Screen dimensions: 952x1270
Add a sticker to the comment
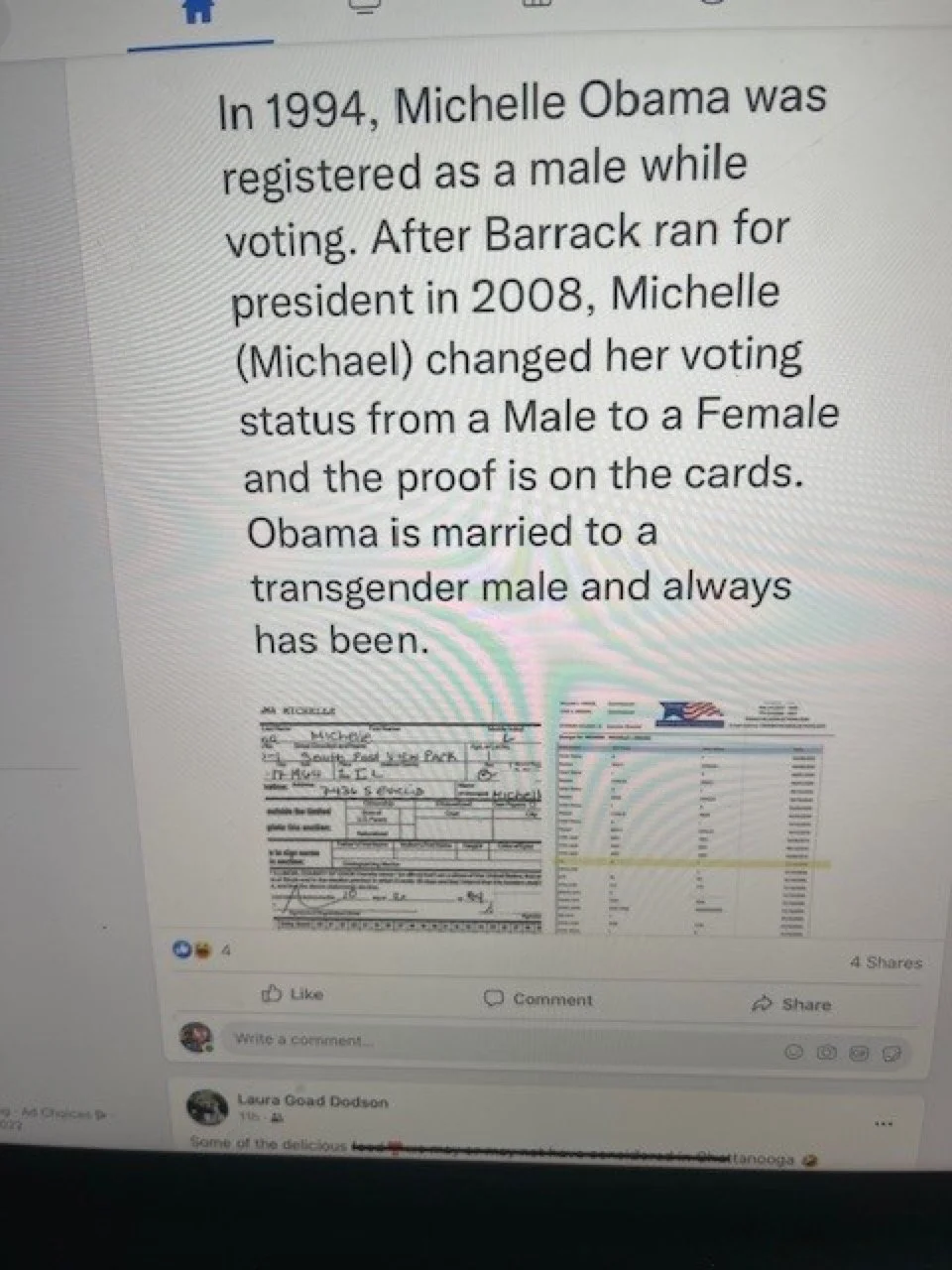click(x=892, y=1052)
